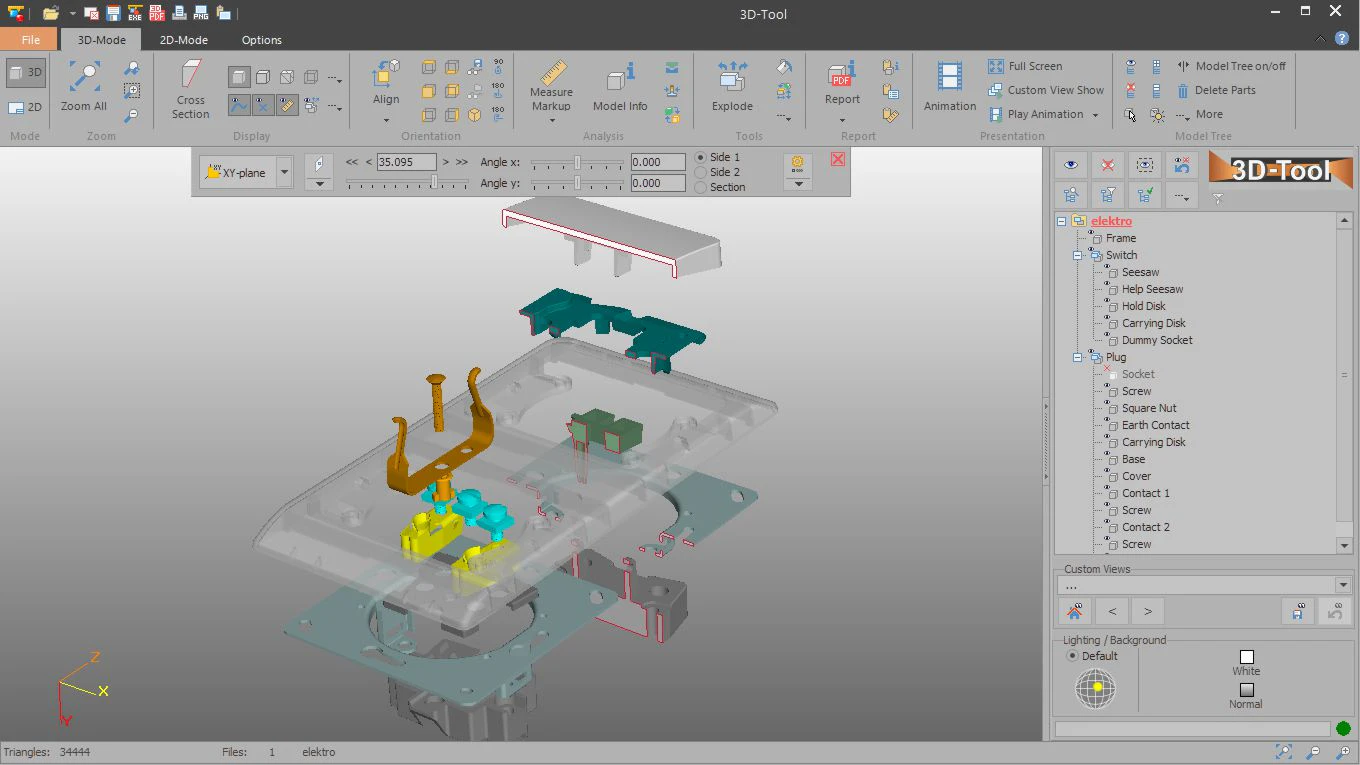1360x765 pixels.
Task: Launch the Explode tool
Action: point(731,88)
